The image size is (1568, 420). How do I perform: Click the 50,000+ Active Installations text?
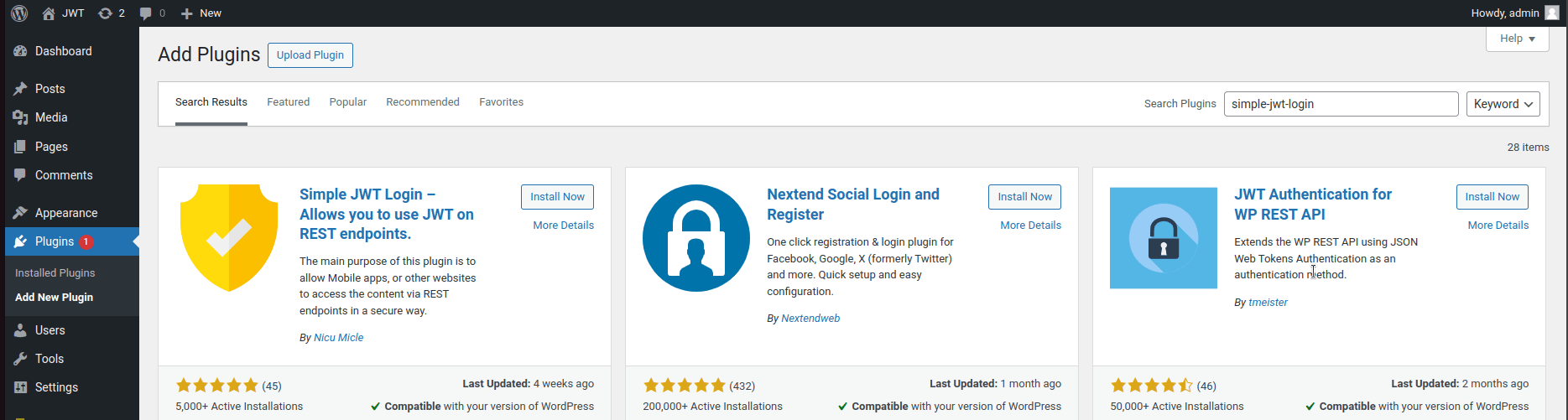point(1177,407)
